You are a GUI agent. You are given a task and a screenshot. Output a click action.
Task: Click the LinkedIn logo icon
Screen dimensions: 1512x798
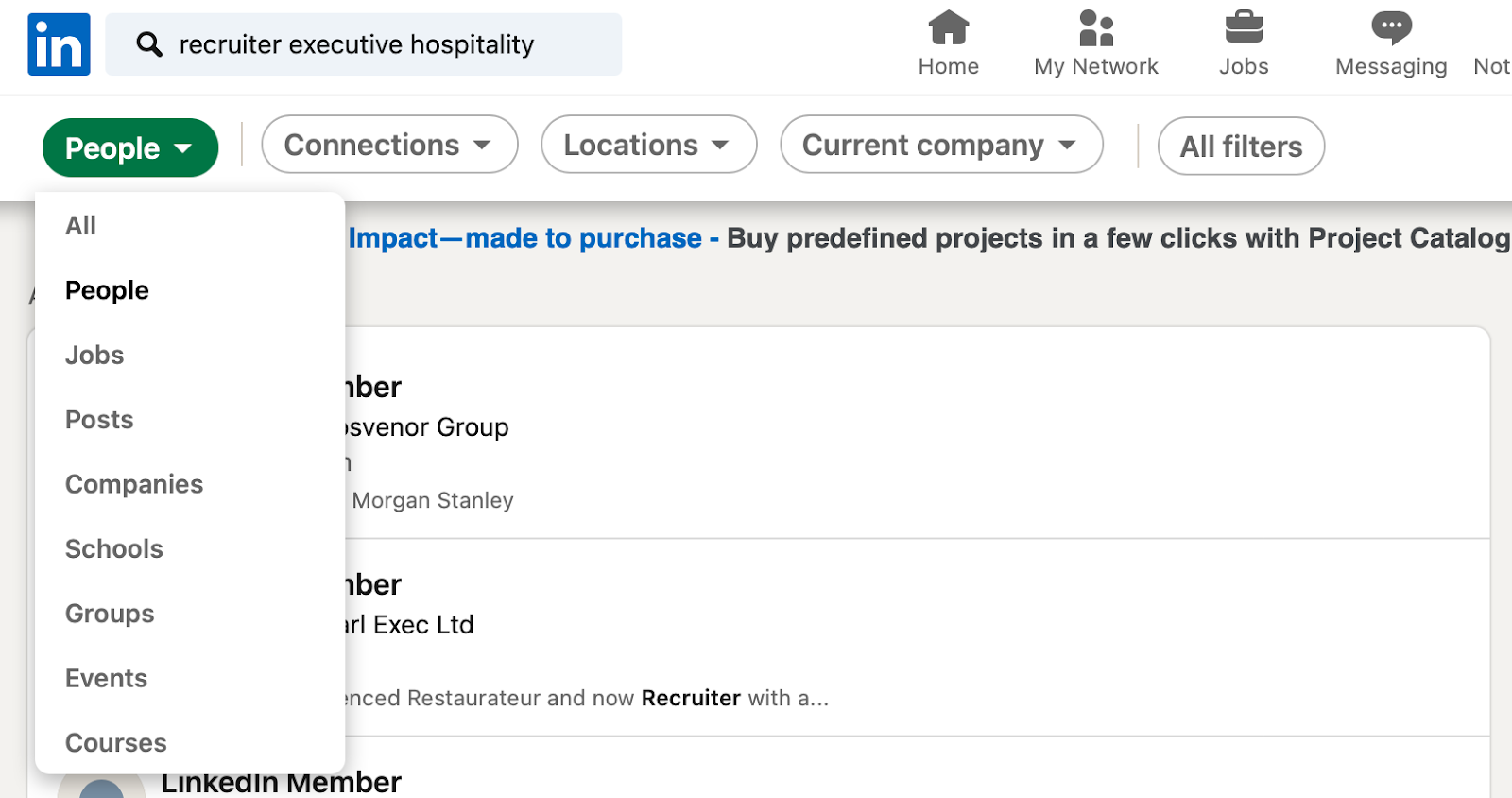click(x=59, y=44)
